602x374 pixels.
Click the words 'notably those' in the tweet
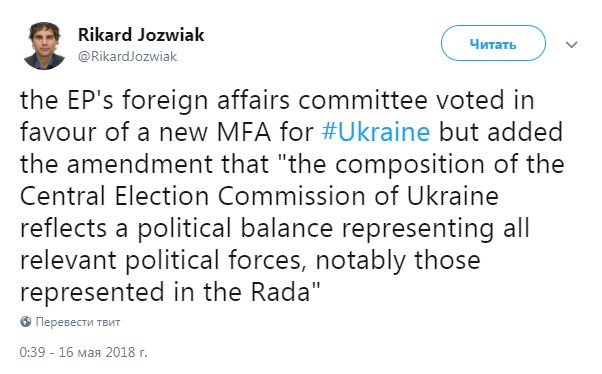[398, 260]
